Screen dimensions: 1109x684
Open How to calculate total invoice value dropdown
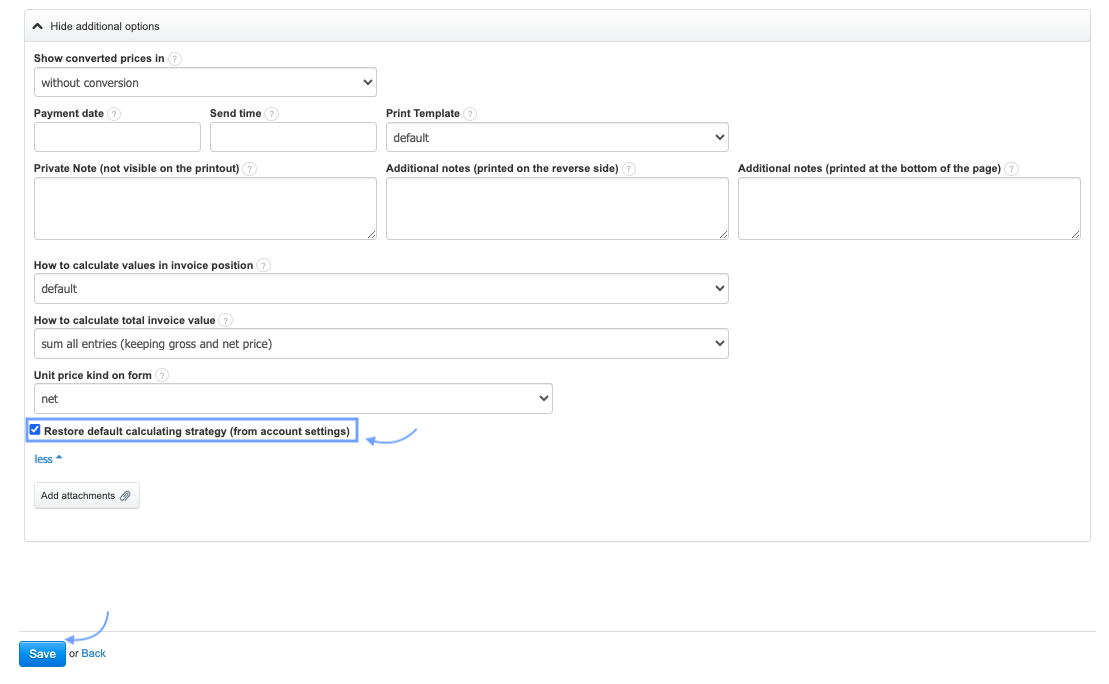click(381, 344)
